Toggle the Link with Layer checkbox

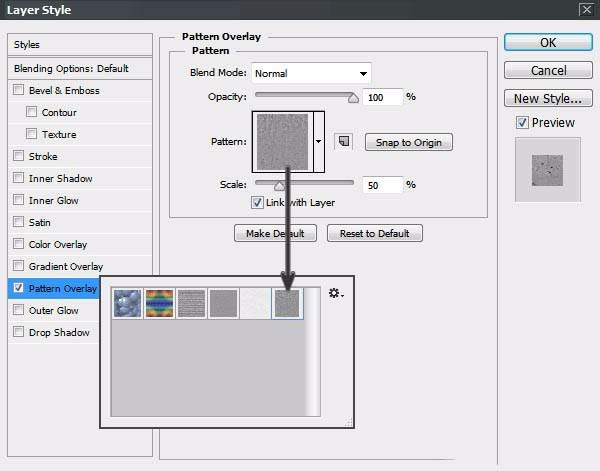(x=257, y=203)
